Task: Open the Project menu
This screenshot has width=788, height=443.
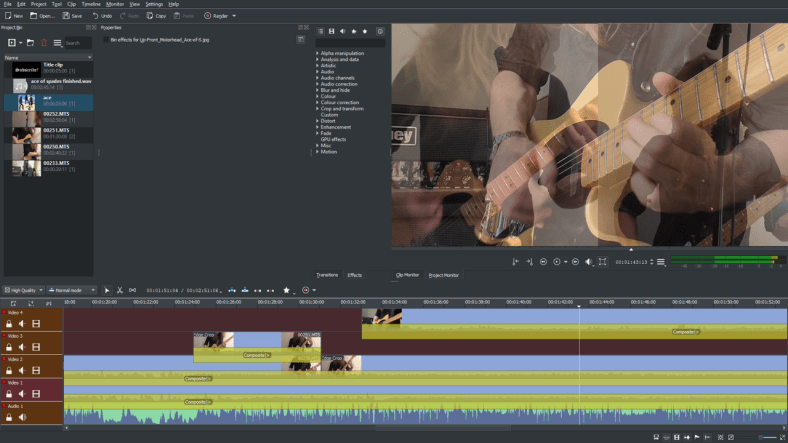Action: click(38, 4)
